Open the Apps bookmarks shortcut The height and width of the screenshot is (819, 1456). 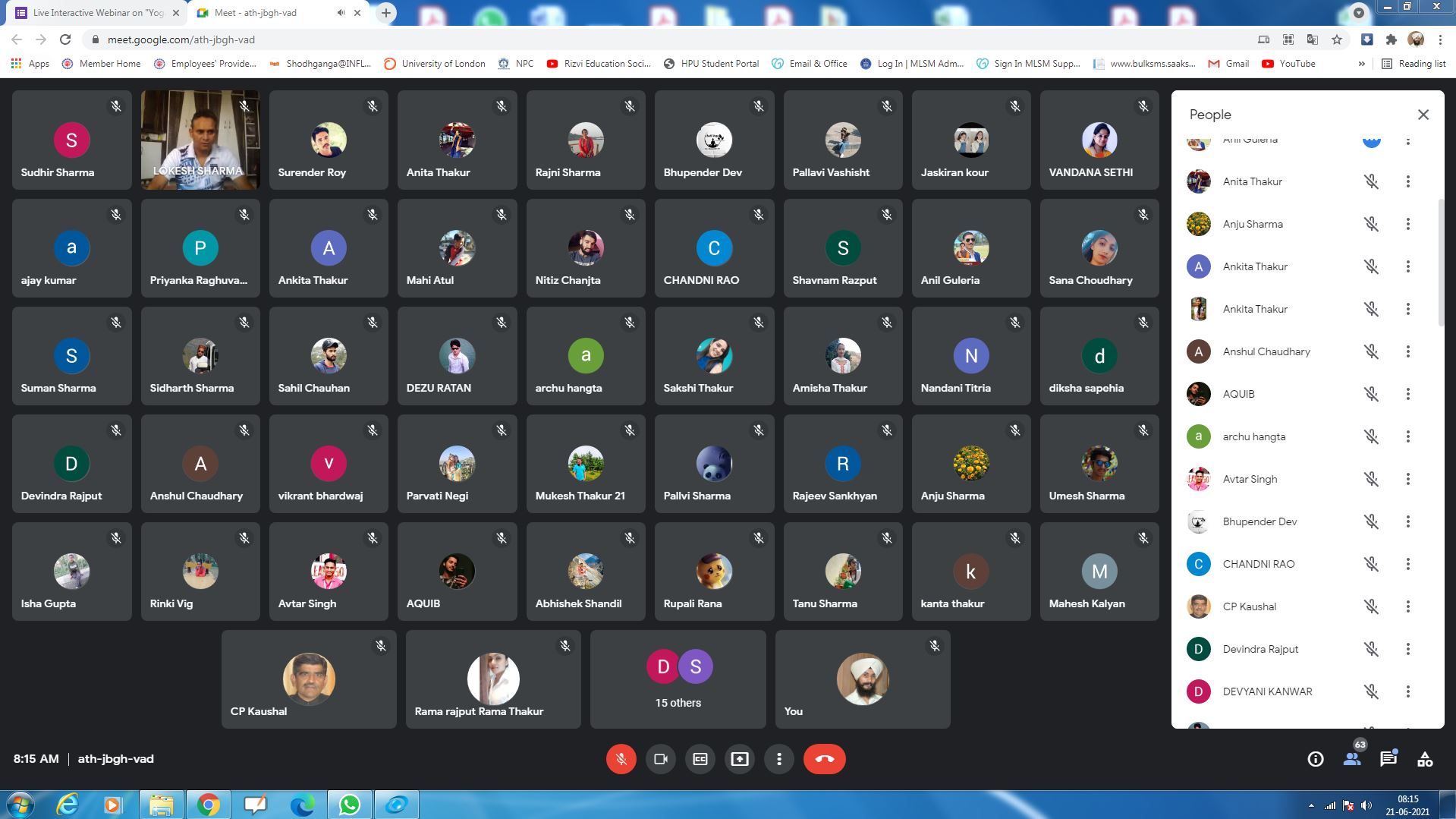pyautogui.click(x=30, y=64)
